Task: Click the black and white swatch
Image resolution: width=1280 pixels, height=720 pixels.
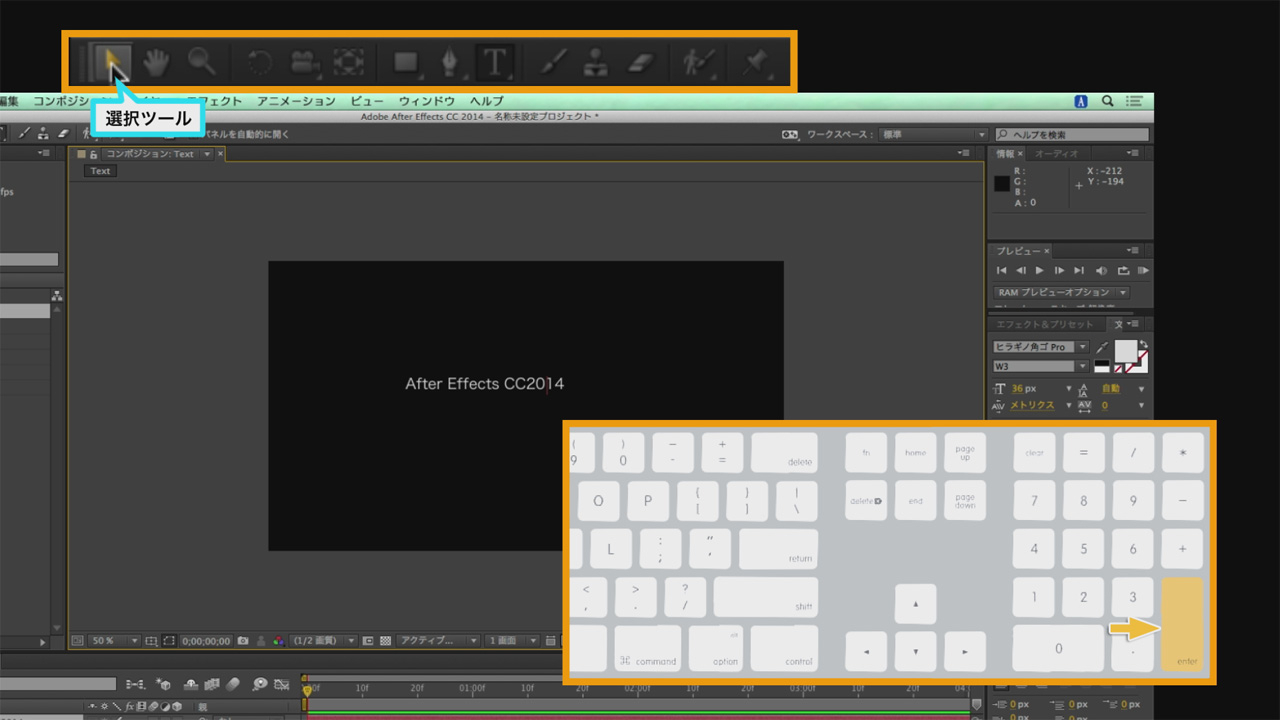Action: point(1102,366)
